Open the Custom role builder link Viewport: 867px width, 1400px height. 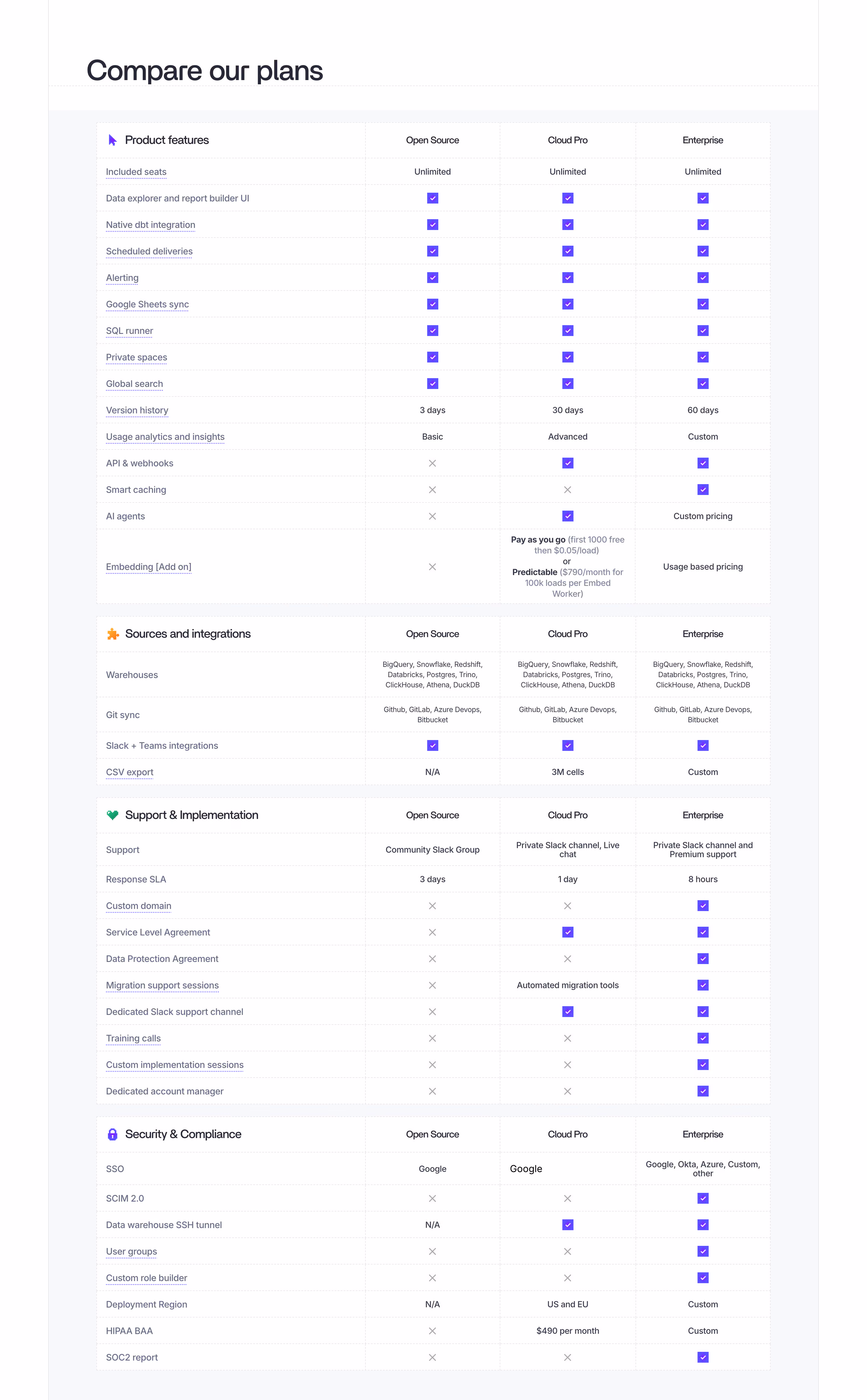(x=146, y=1278)
